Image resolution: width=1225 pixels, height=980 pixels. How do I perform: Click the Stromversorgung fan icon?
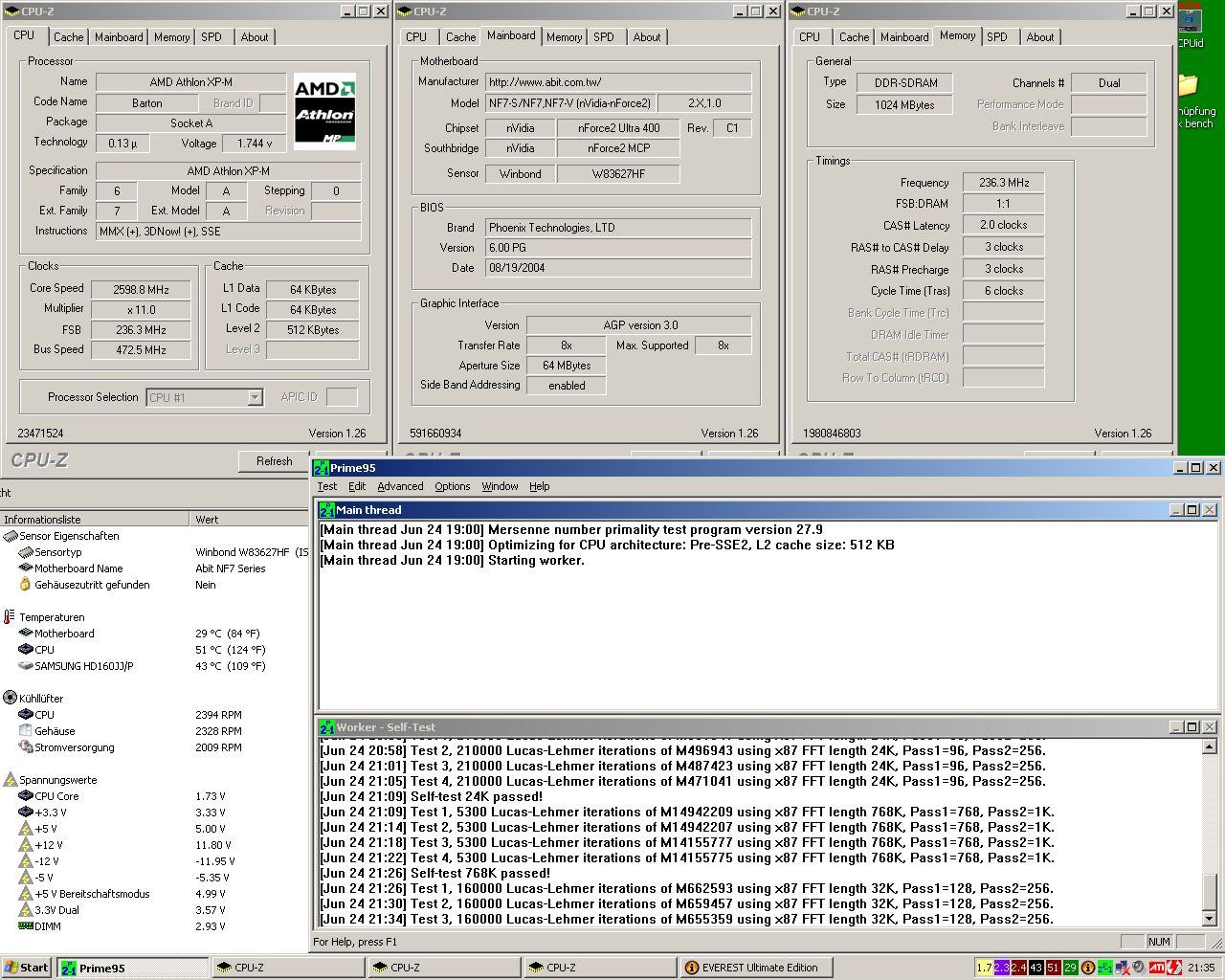click(x=26, y=747)
